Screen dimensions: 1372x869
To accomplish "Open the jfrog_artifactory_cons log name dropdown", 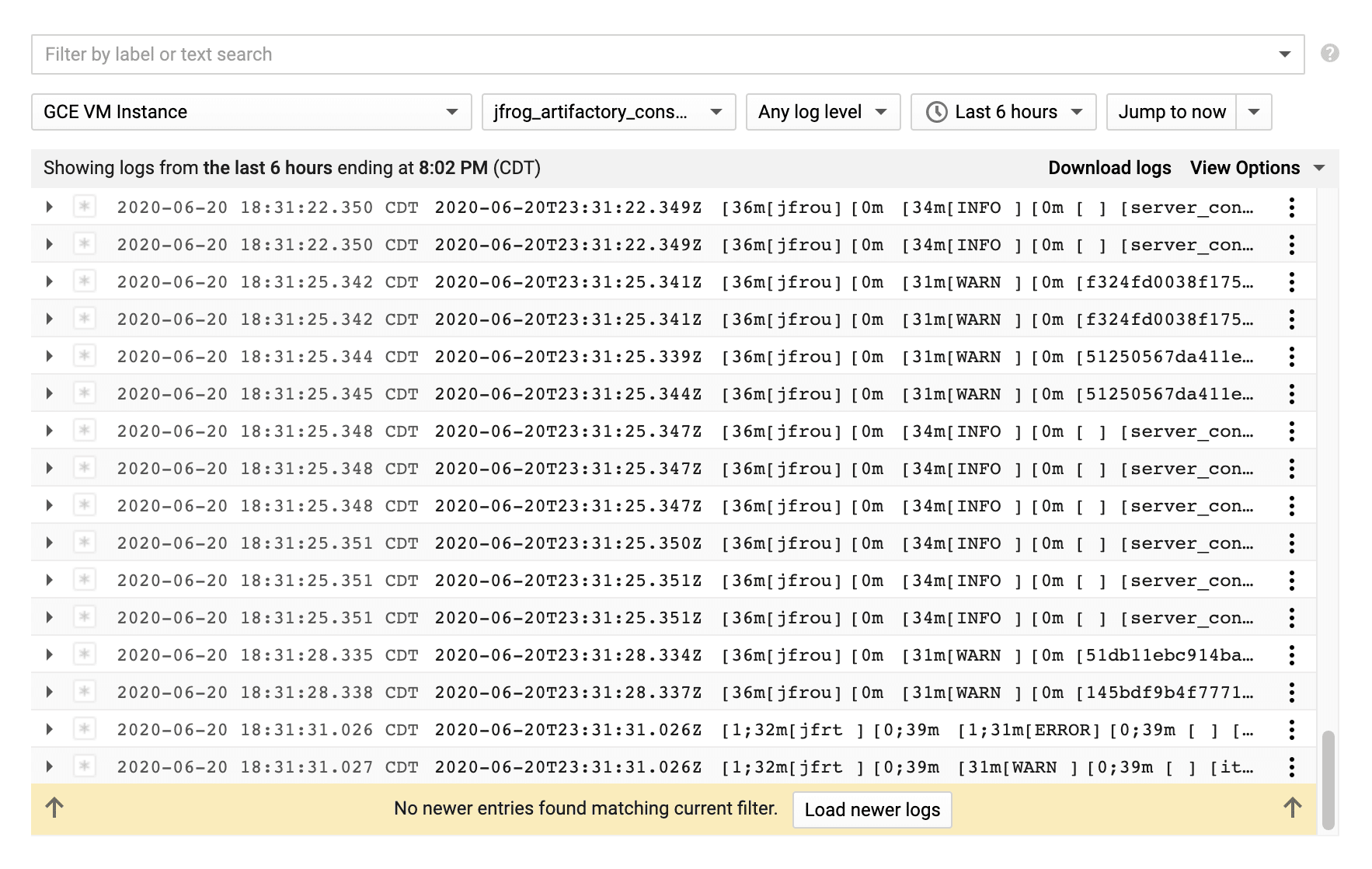I will coord(608,112).
